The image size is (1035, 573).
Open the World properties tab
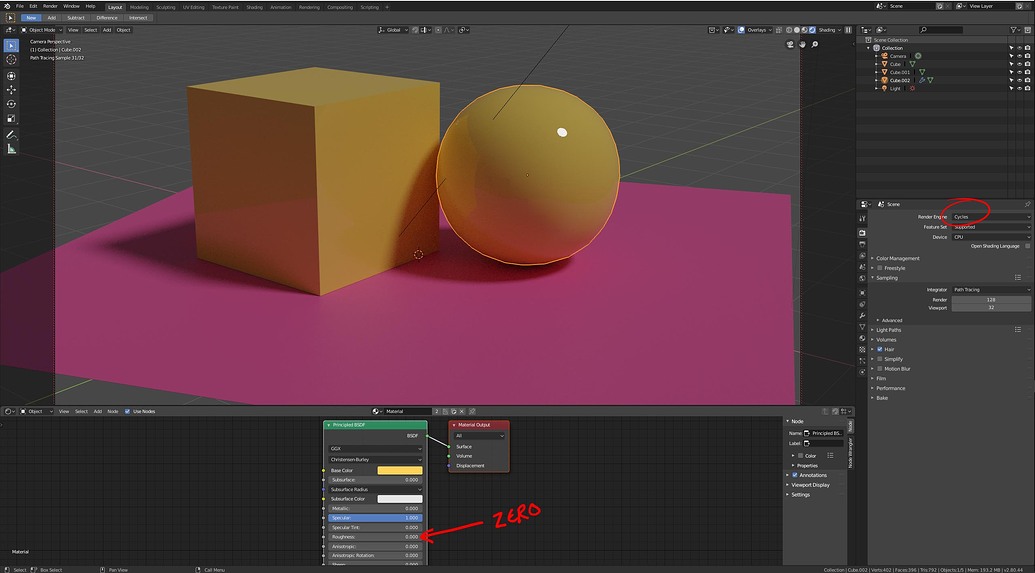[862, 278]
